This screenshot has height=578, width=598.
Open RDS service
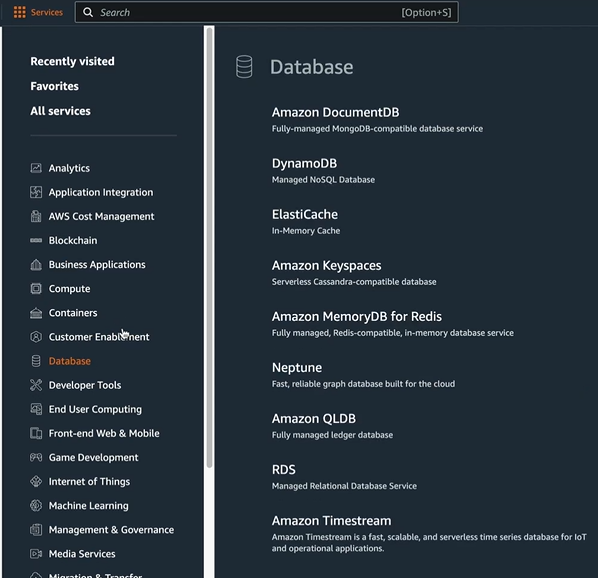(x=283, y=470)
